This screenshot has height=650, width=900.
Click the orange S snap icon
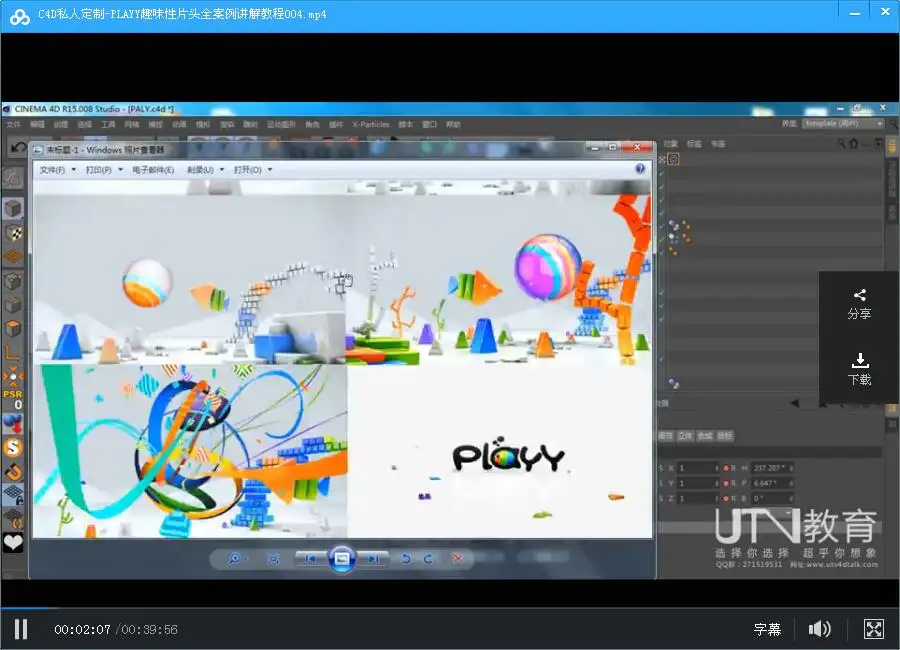[x=13, y=447]
